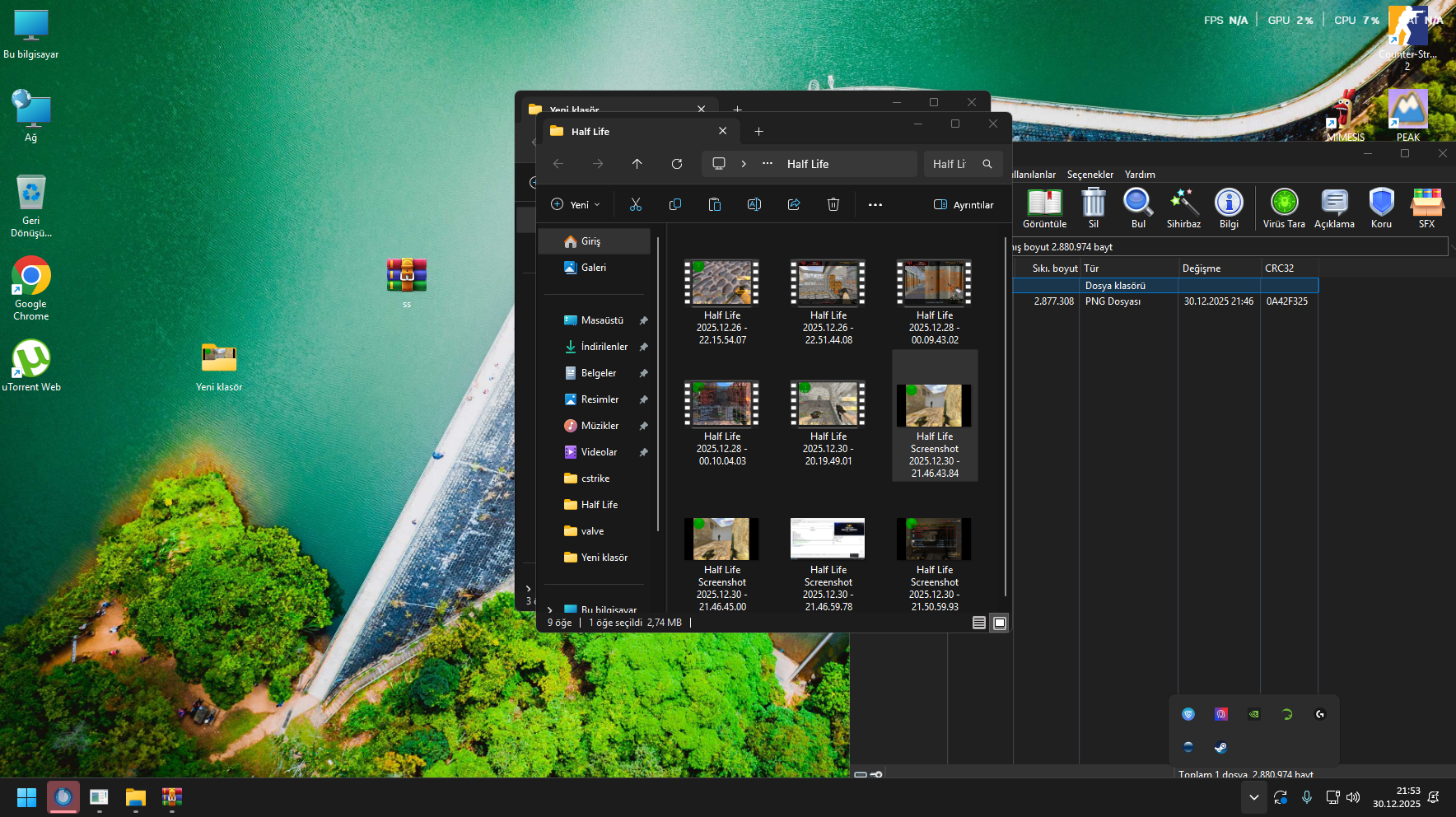Select the Google Chrome desktop shortcut
The width and height of the screenshot is (1456, 817).
coord(31,288)
